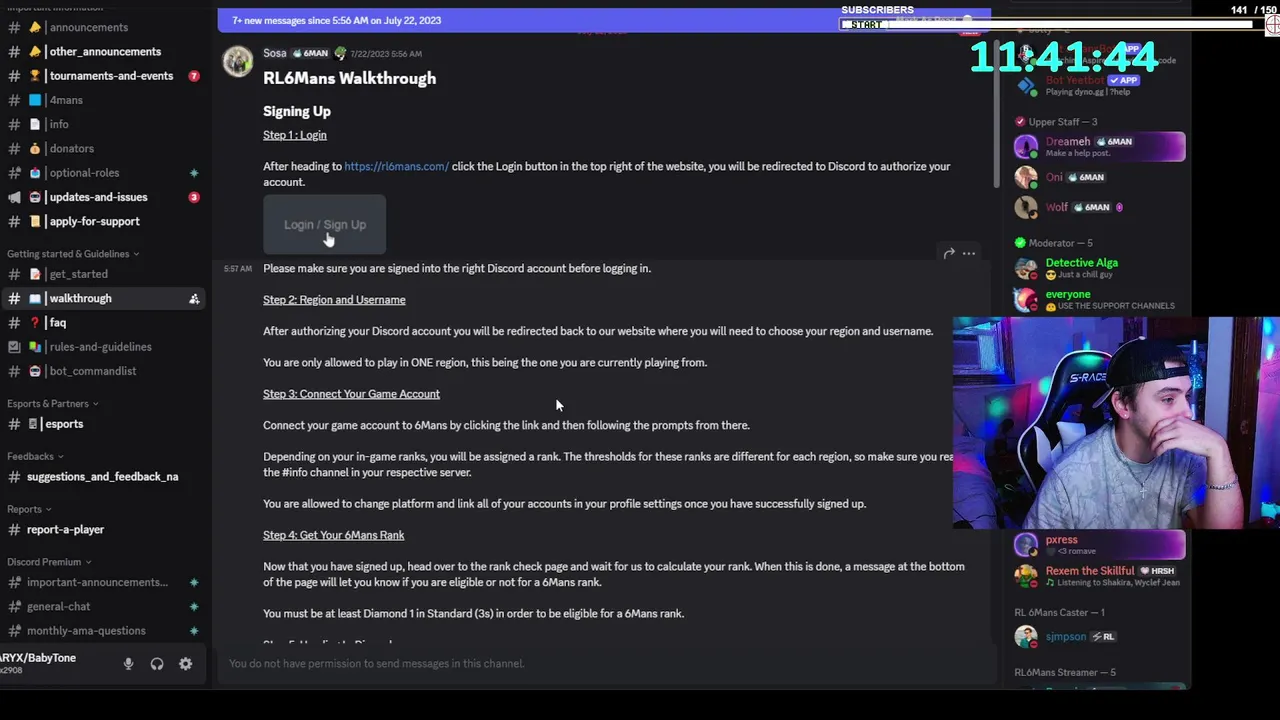Mute the microphone in the user panel
1280x720 pixels.
point(128,664)
